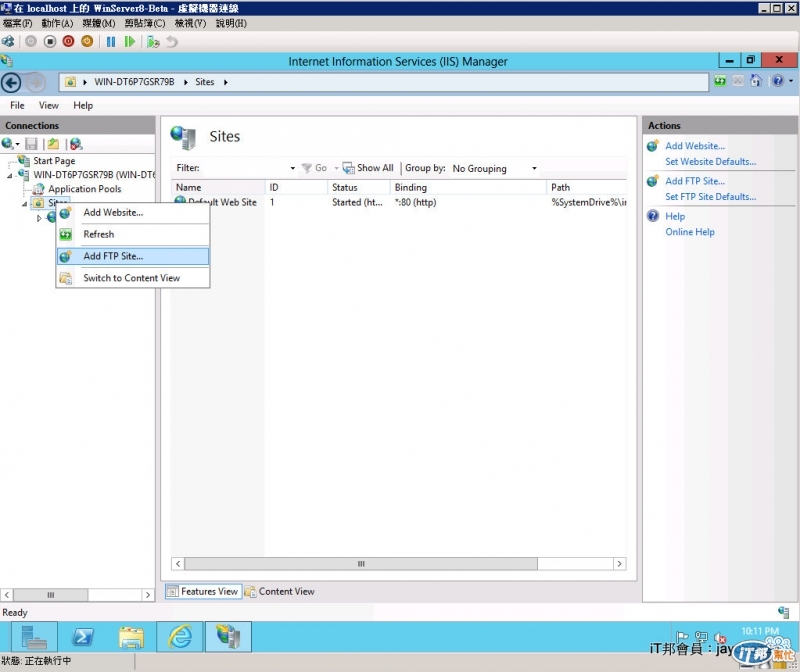Screen dimensions: 800x672
Task: Open the 檔案(F) menu in VM window
Action: click(17, 23)
